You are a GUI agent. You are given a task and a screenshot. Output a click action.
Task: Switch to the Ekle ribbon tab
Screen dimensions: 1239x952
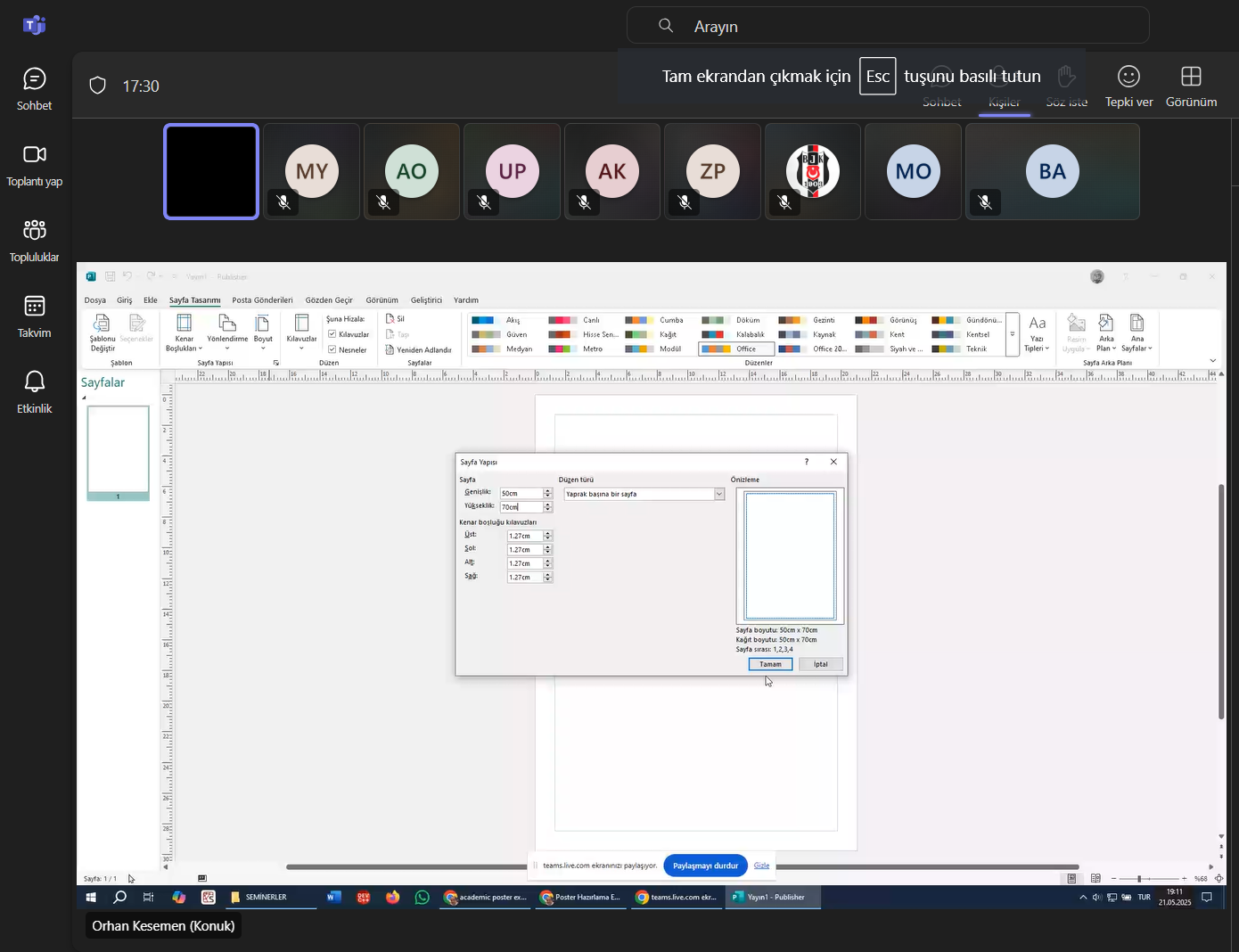click(x=151, y=300)
